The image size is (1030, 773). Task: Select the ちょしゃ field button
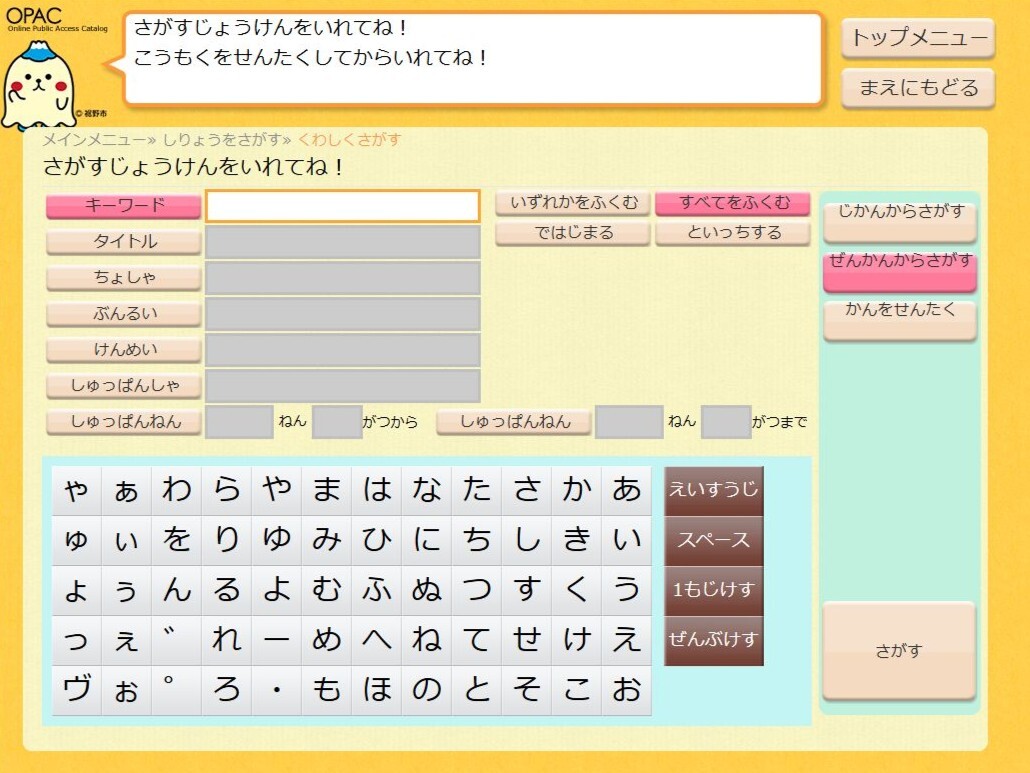point(123,278)
